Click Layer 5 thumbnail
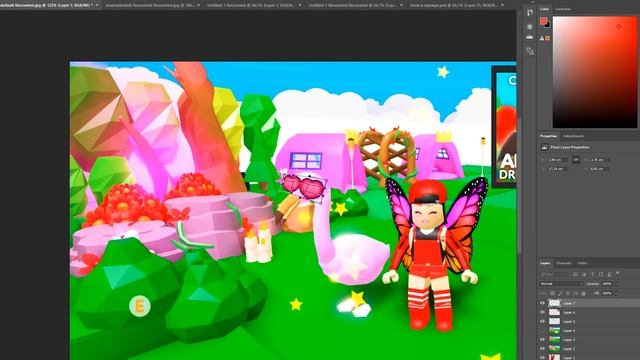This screenshot has width=640, height=360. (x=554, y=321)
